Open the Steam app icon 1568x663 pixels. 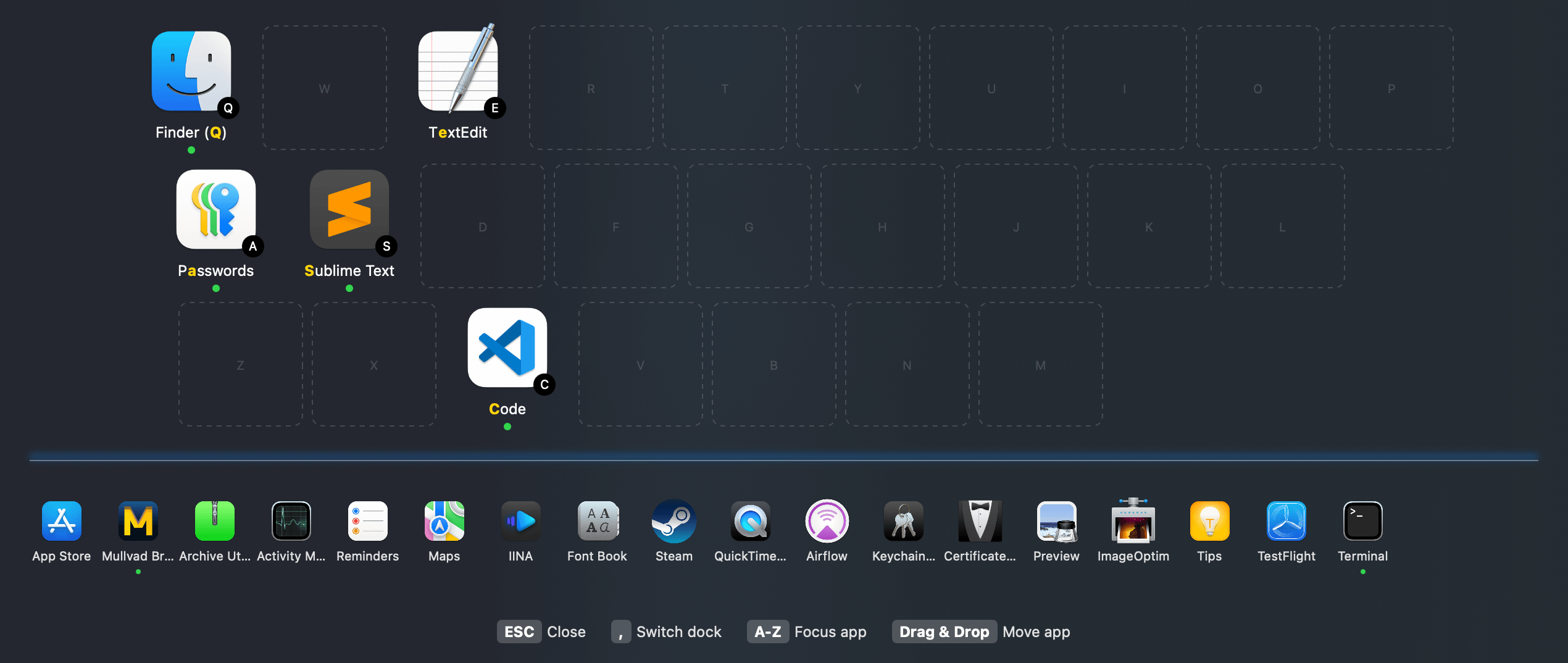click(x=674, y=521)
